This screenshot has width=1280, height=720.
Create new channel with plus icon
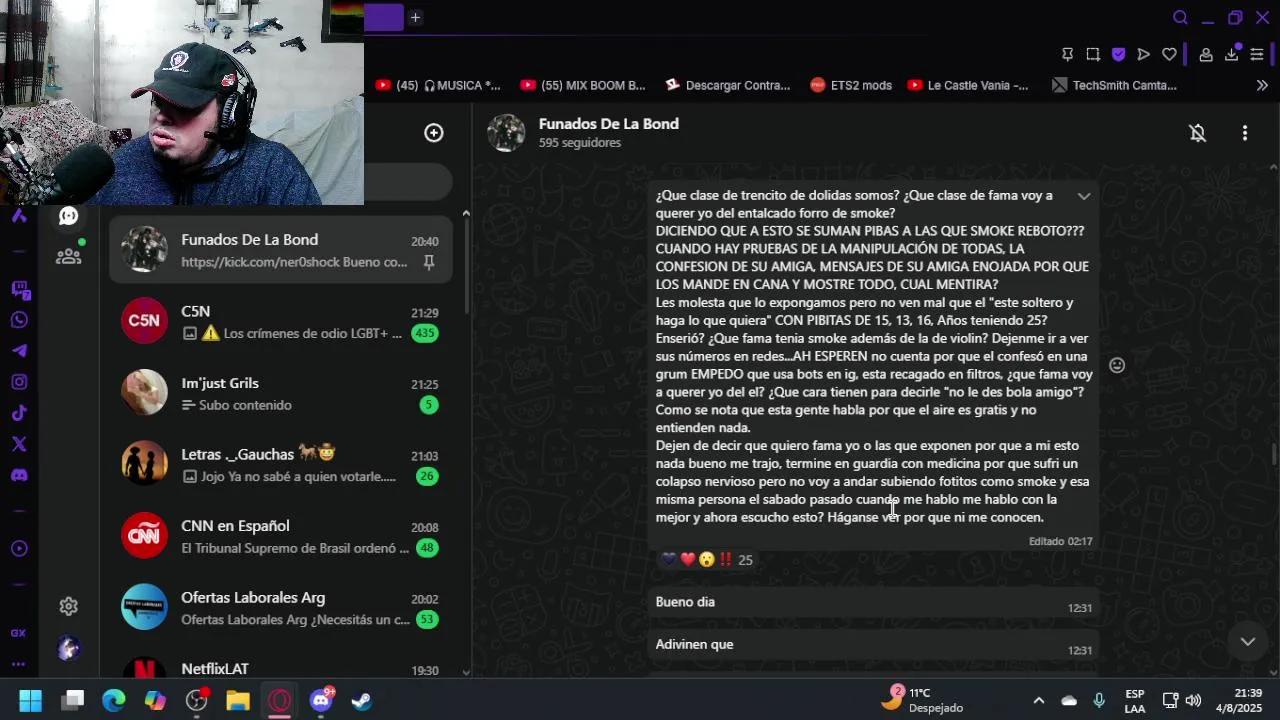[434, 133]
